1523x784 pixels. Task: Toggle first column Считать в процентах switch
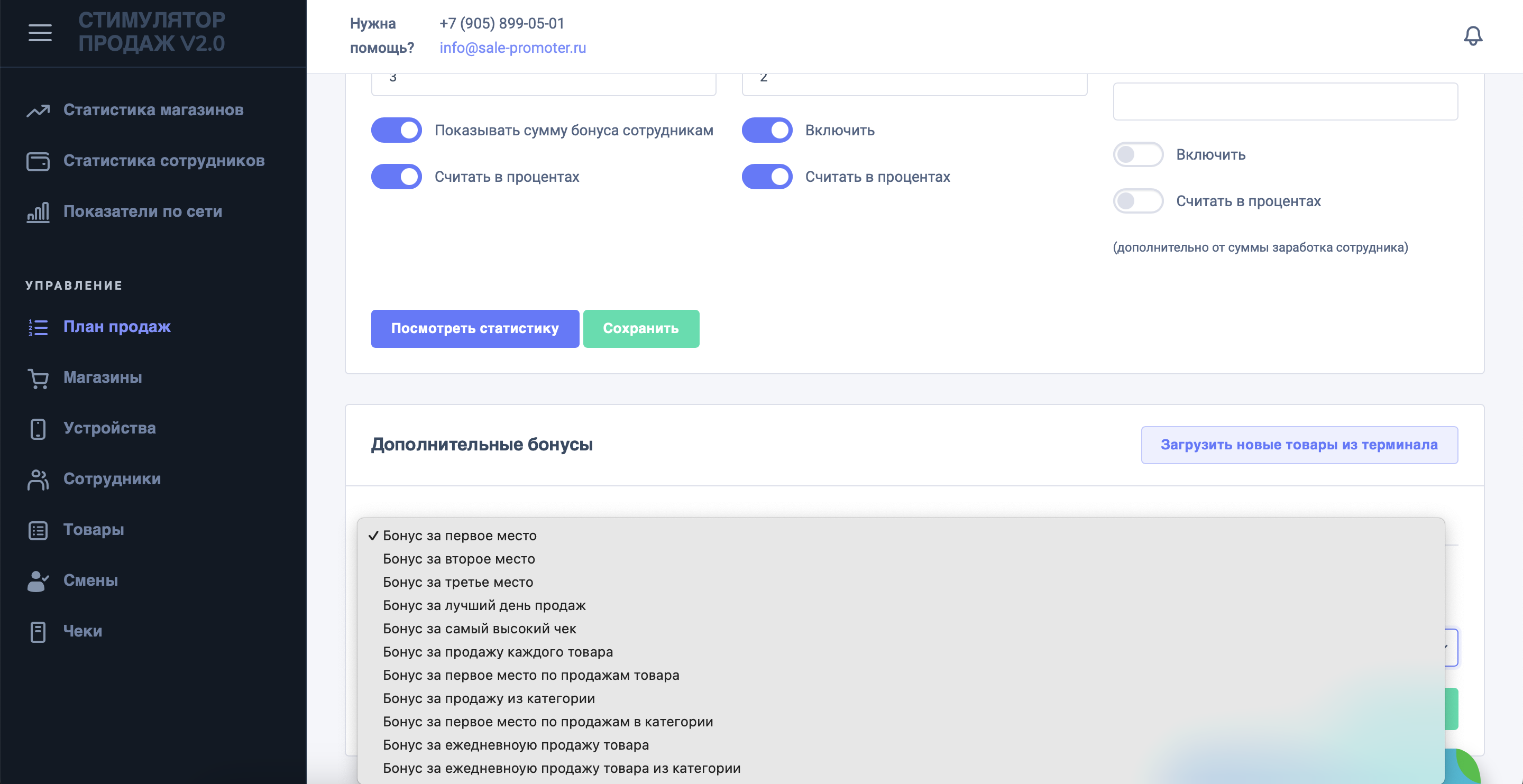[396, 176]
